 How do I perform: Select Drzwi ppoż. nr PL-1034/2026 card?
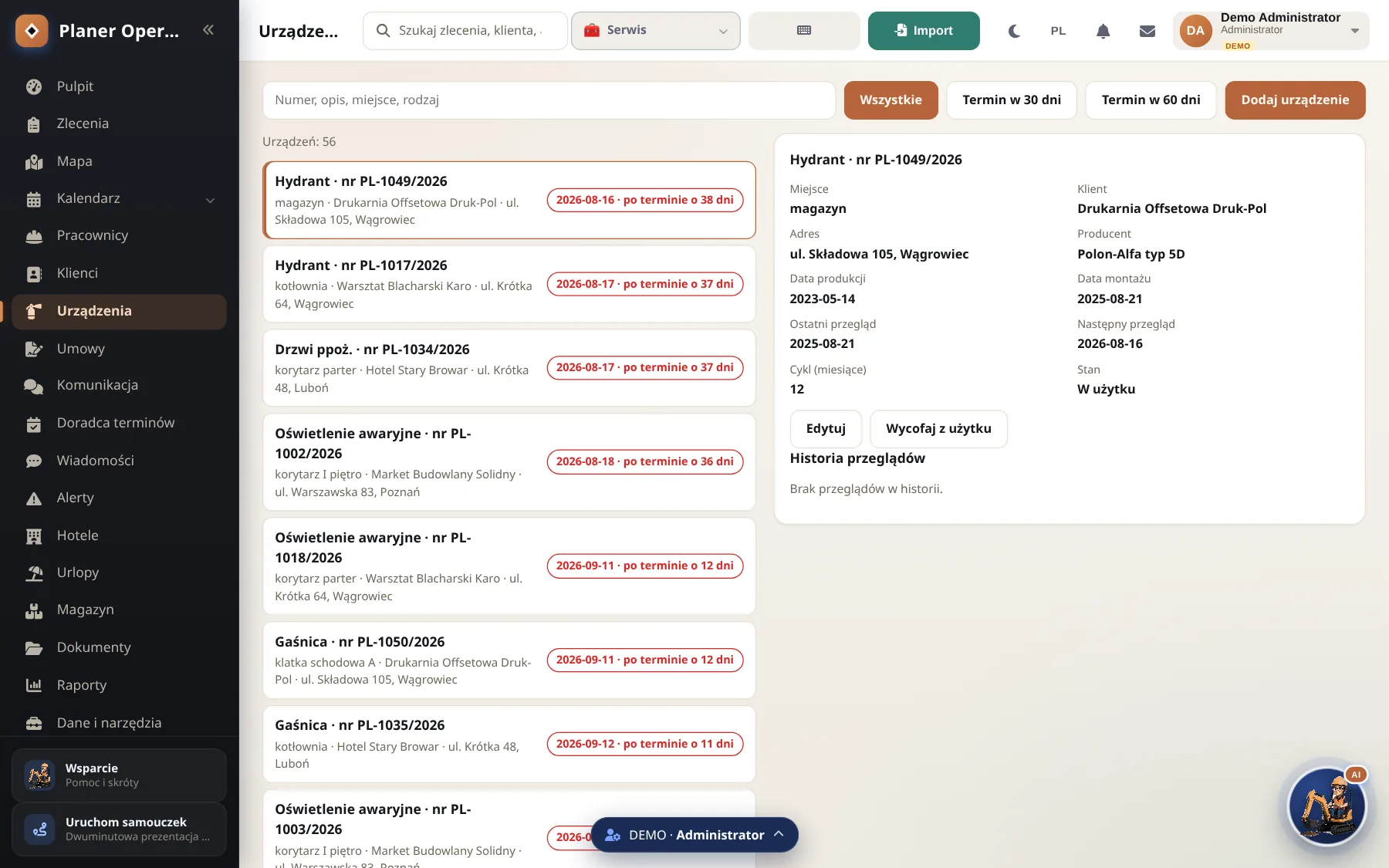[509, 368]
